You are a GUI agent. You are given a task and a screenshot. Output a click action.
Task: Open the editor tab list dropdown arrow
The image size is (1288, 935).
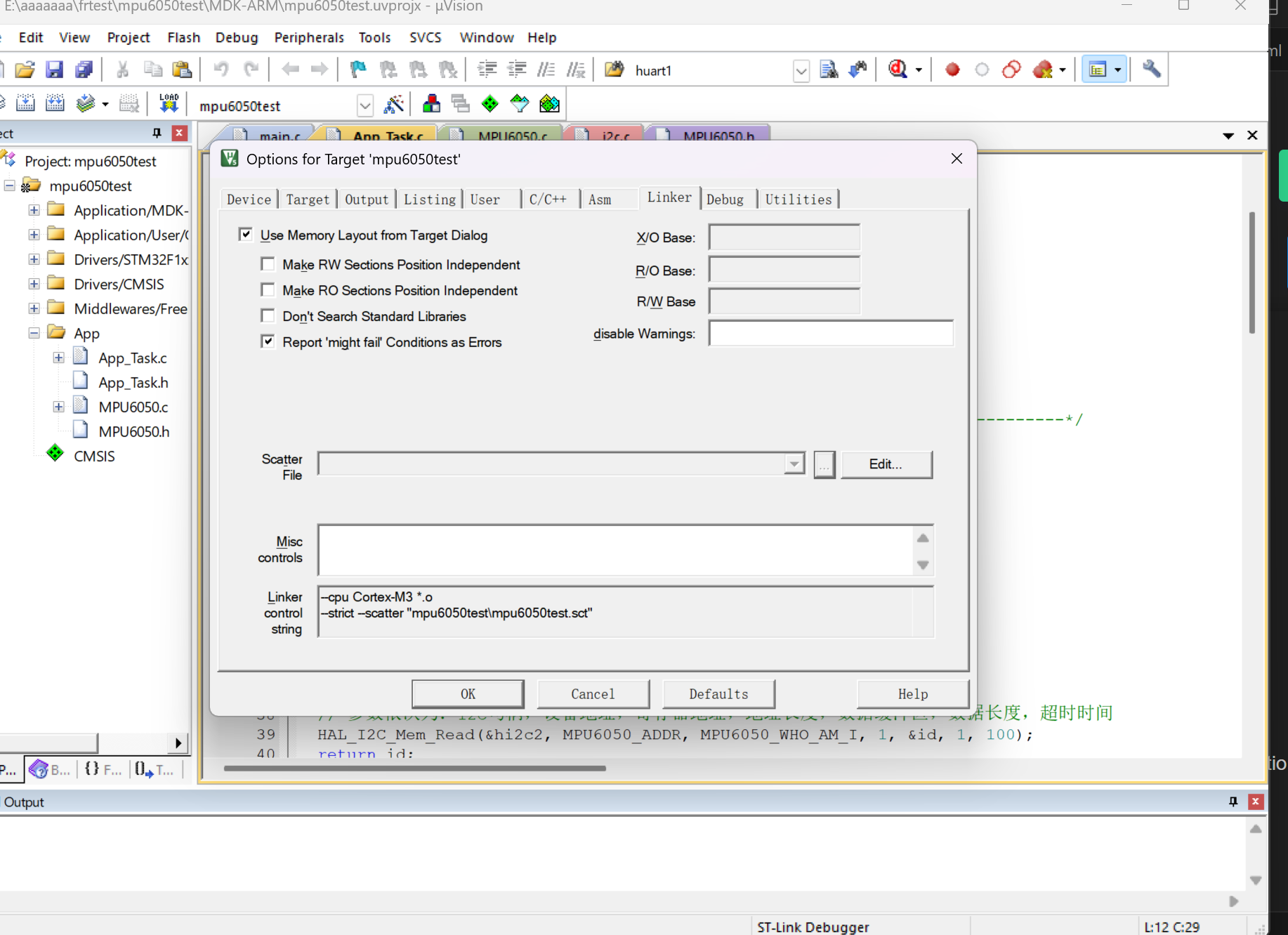pos(1228,136)
